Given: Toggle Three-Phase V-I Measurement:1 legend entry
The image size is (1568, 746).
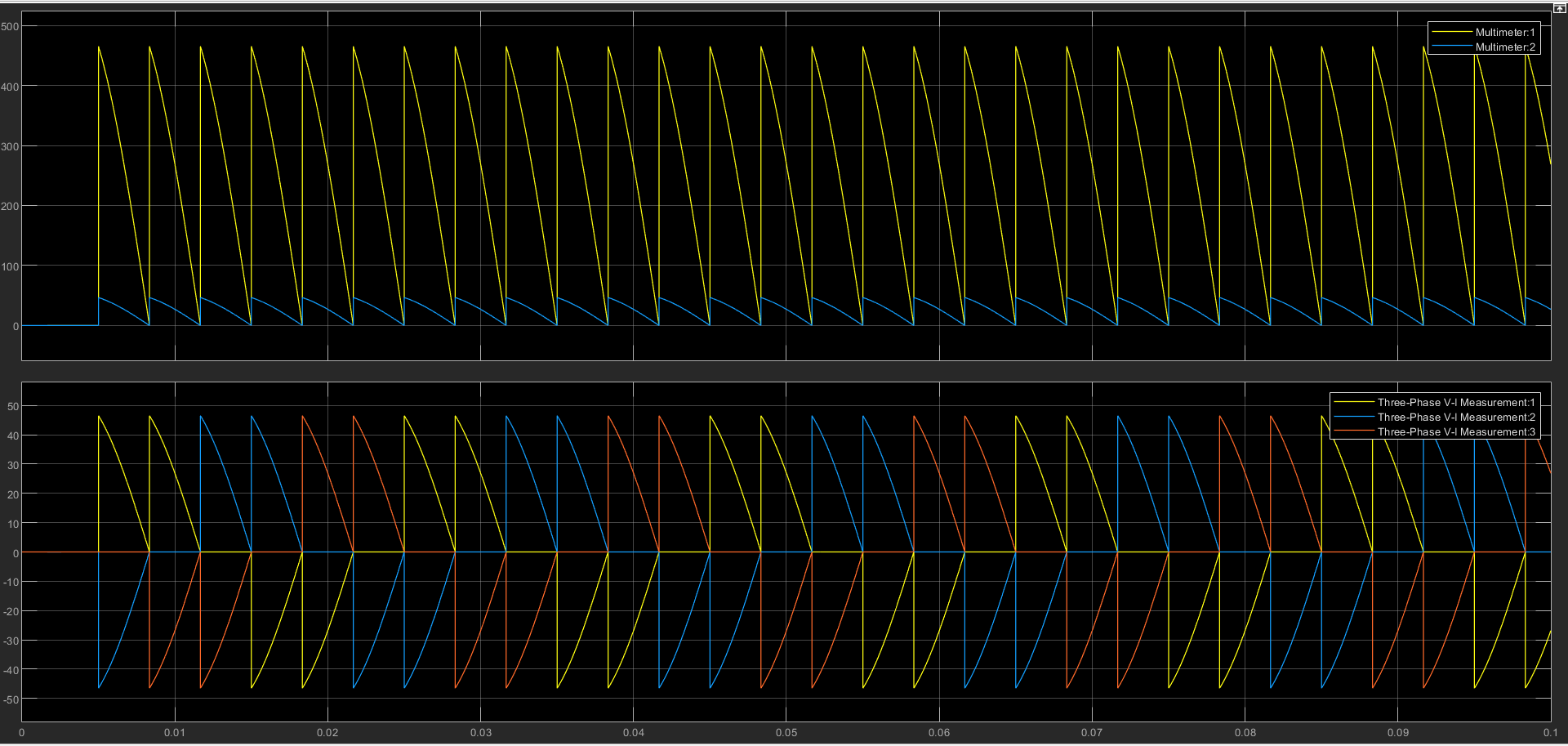Looking at the screenshot, I should [1435, 402].
